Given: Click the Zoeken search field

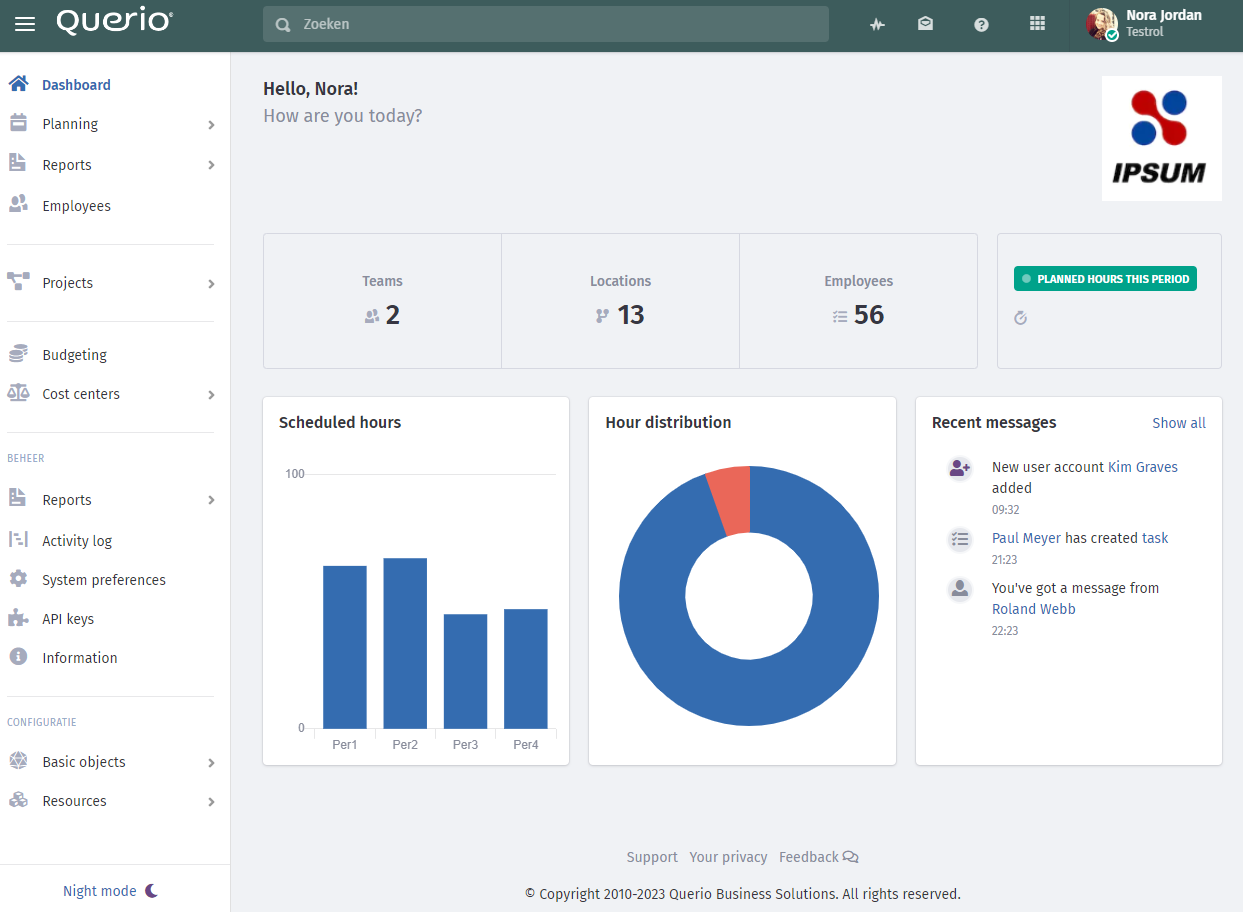Looking at the screenshot, I should [x=546, y=24].
